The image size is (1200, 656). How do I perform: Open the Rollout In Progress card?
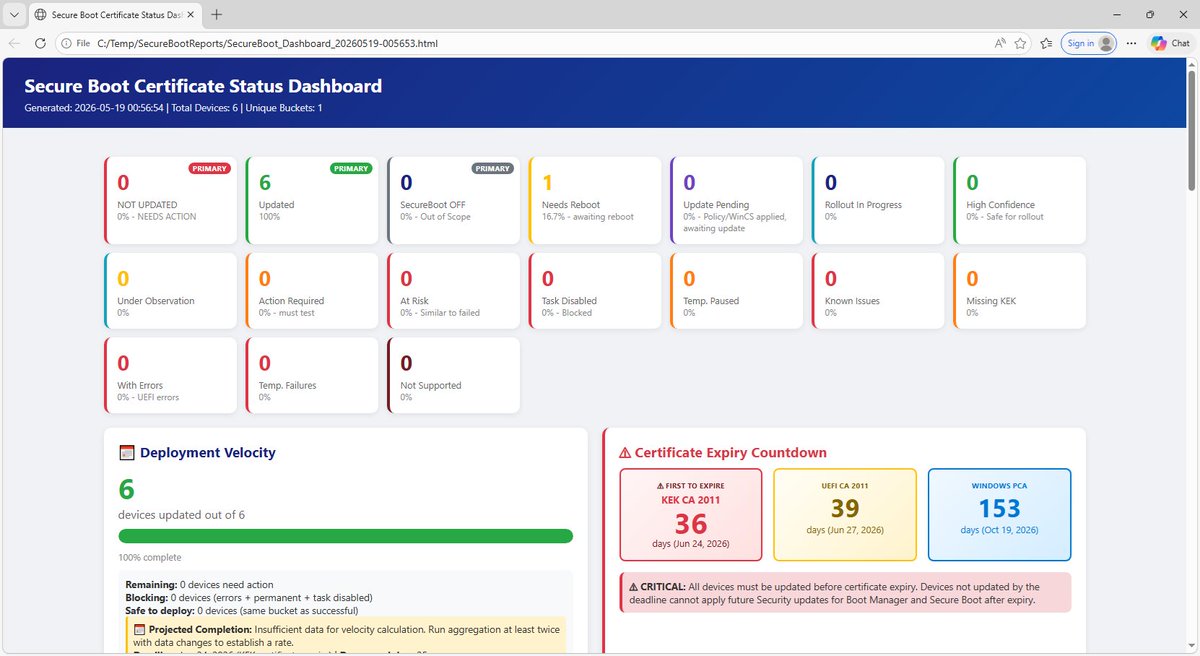[x=878, y=200]
